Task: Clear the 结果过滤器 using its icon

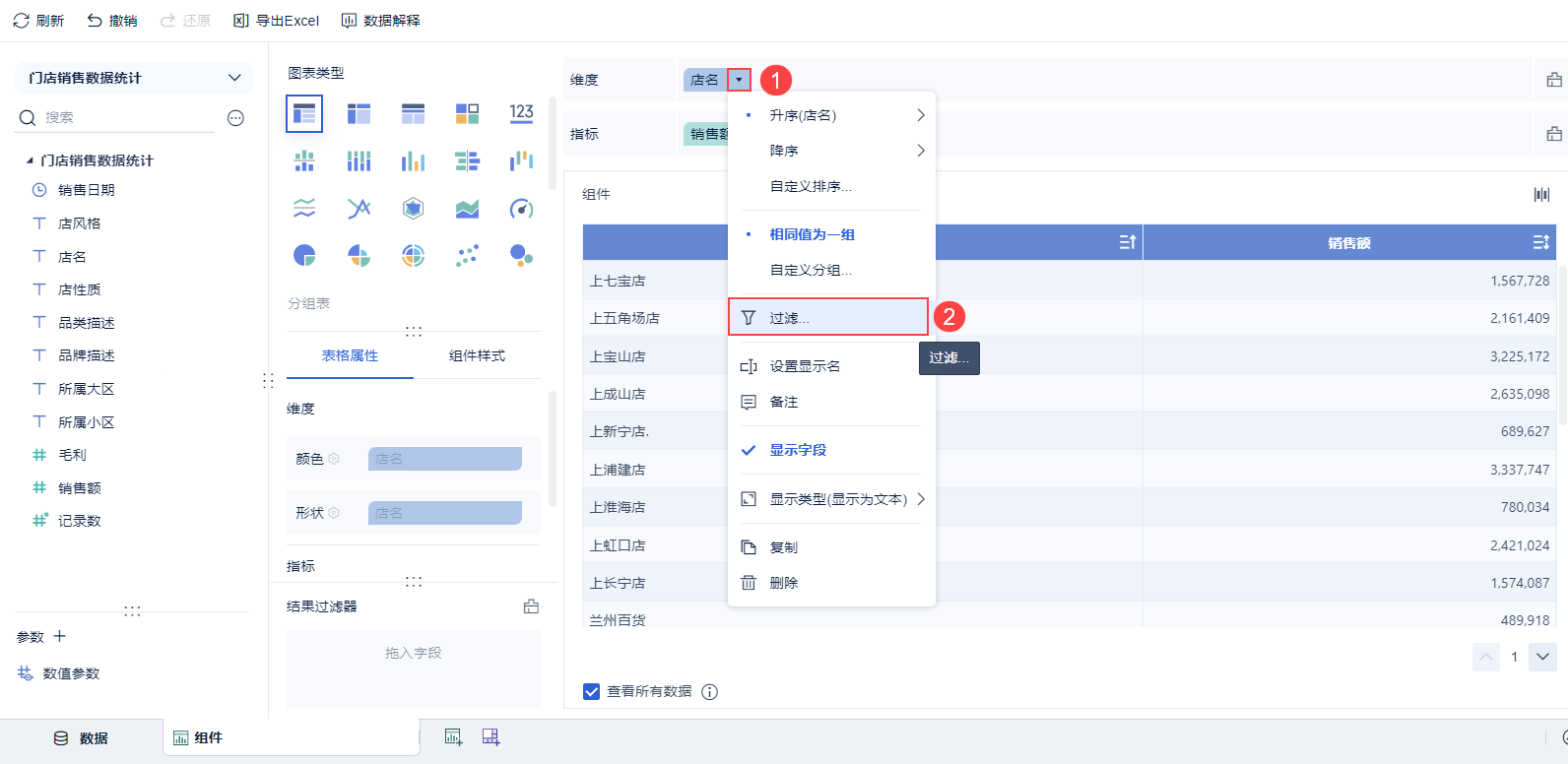Action: point(531,606)
